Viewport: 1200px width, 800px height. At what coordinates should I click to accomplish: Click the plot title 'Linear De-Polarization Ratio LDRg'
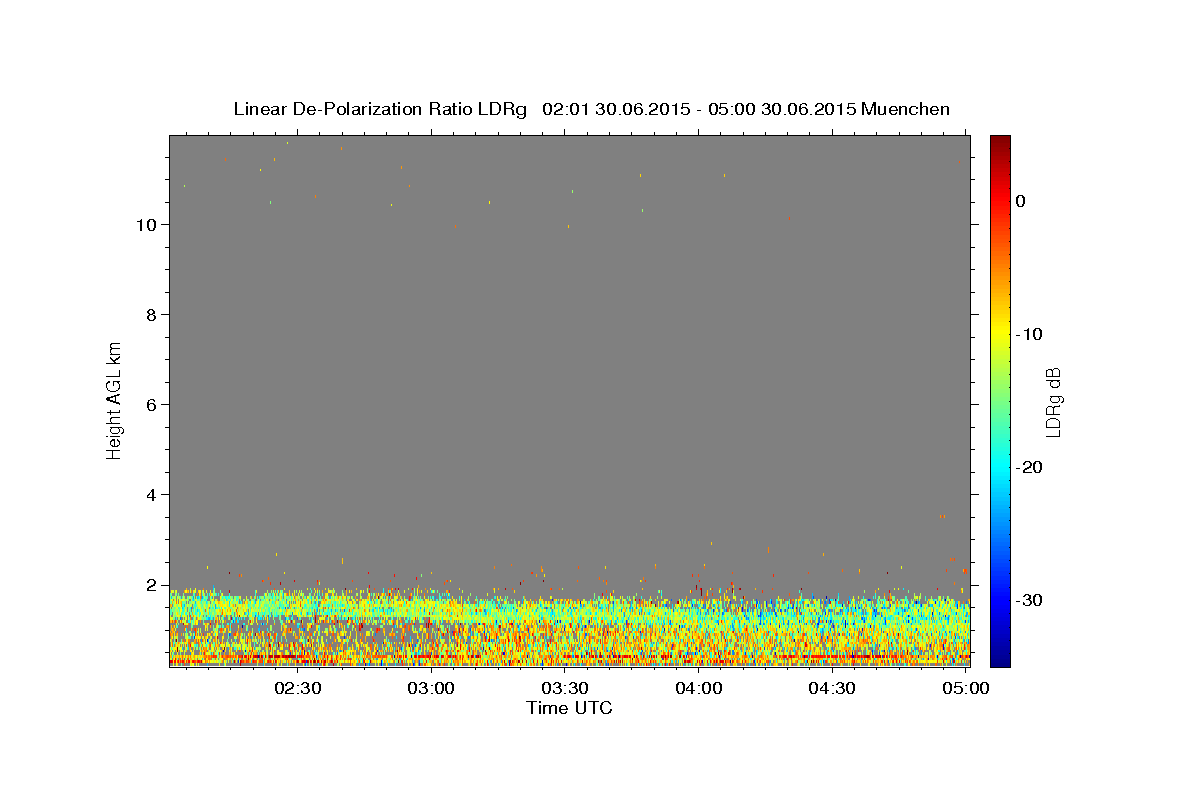[380, 109]
